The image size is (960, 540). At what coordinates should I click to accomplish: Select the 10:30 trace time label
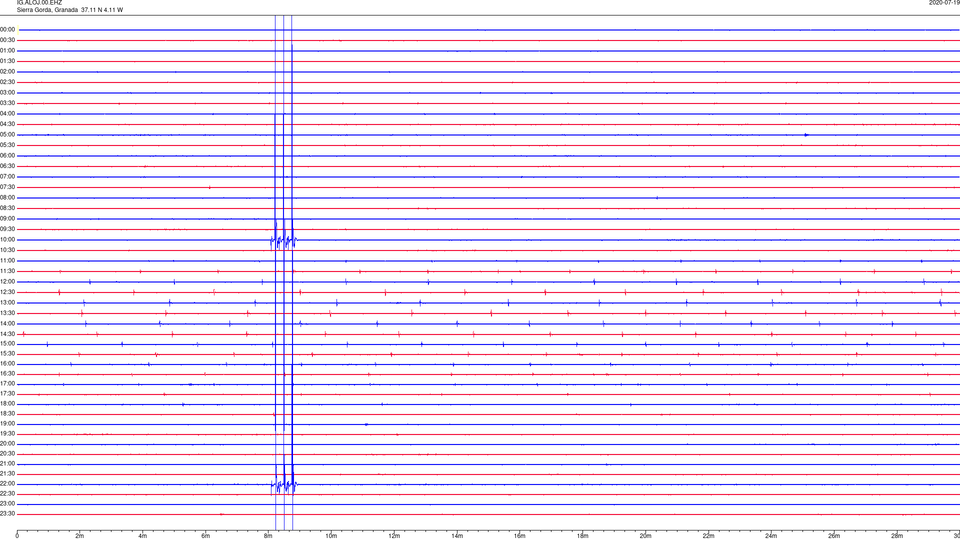[x=7, y=250]
